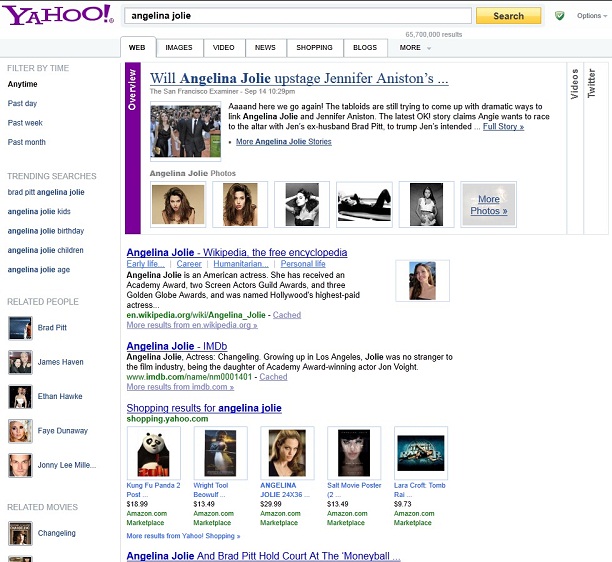Viewport: 612px width, 562px height.
Task: Click Jonny Lee Miller's thumbnail photo
Action: pyautogui.click(x=20, y=465)
